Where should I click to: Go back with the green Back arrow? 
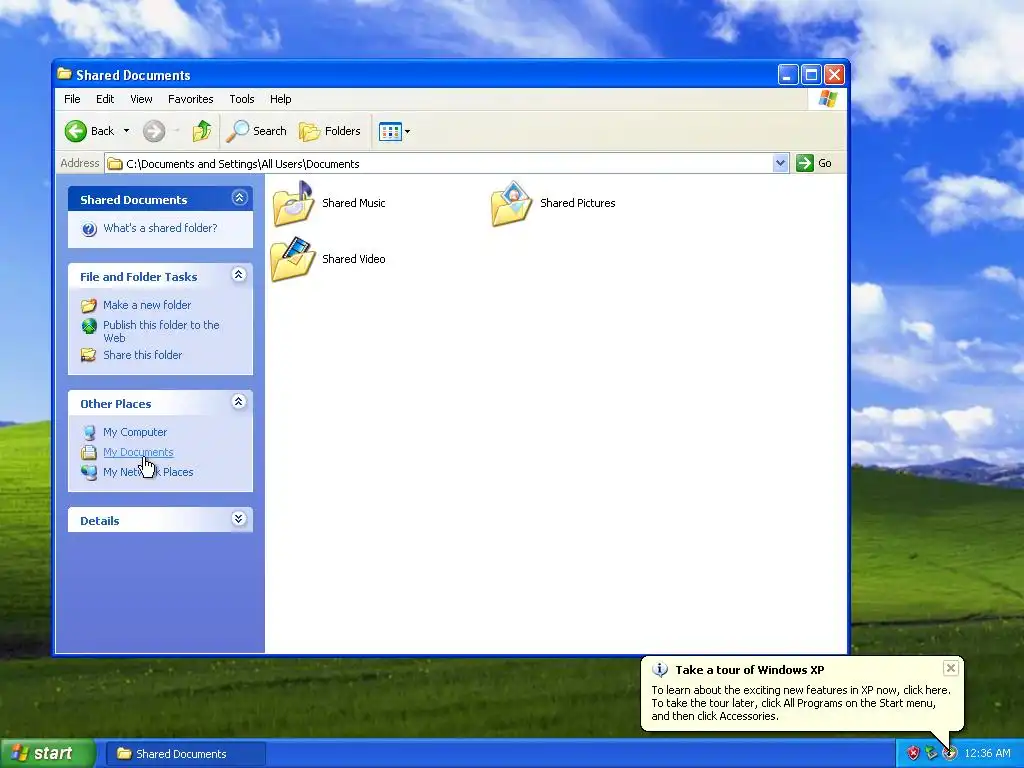click(76, 131)
